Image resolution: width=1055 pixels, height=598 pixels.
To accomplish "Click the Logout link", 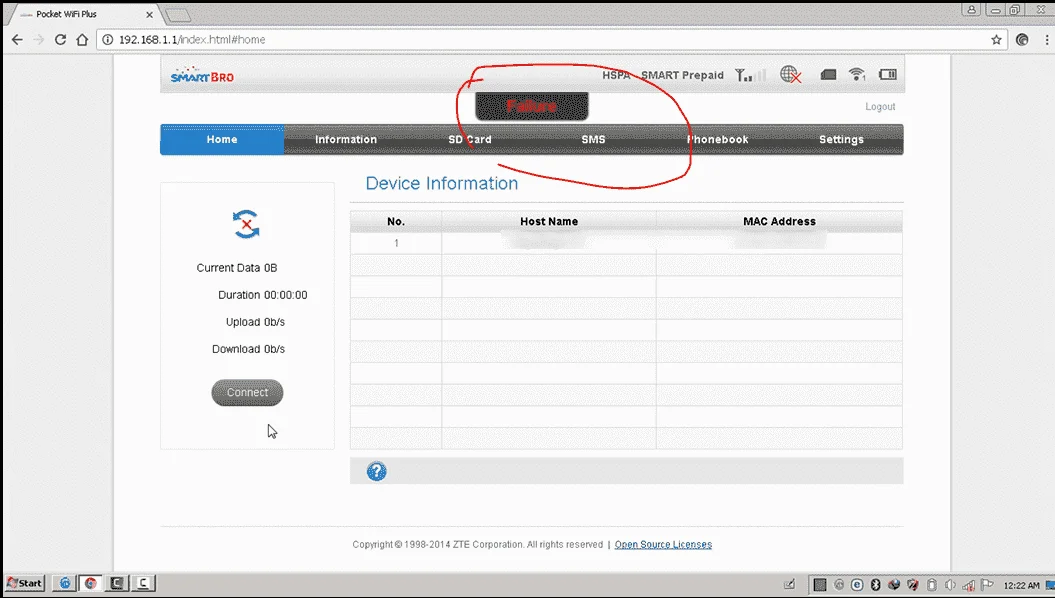I will pyautogui.click(x=880, y=106).
